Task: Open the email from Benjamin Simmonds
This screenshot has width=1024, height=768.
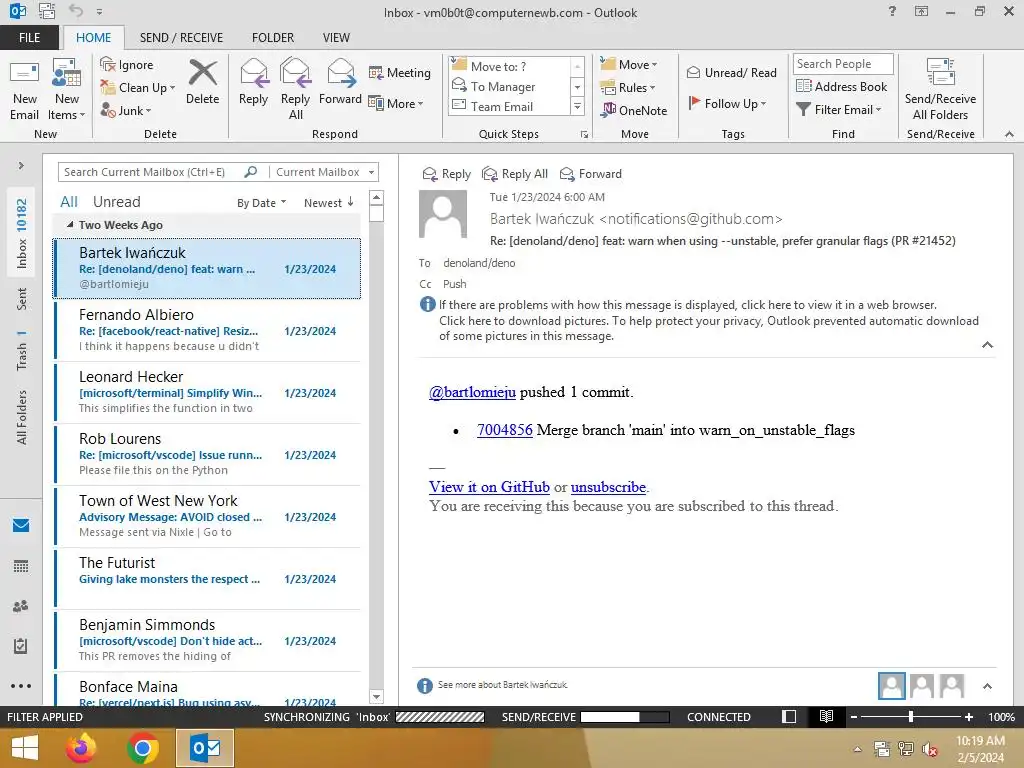Action: (208, 640)
